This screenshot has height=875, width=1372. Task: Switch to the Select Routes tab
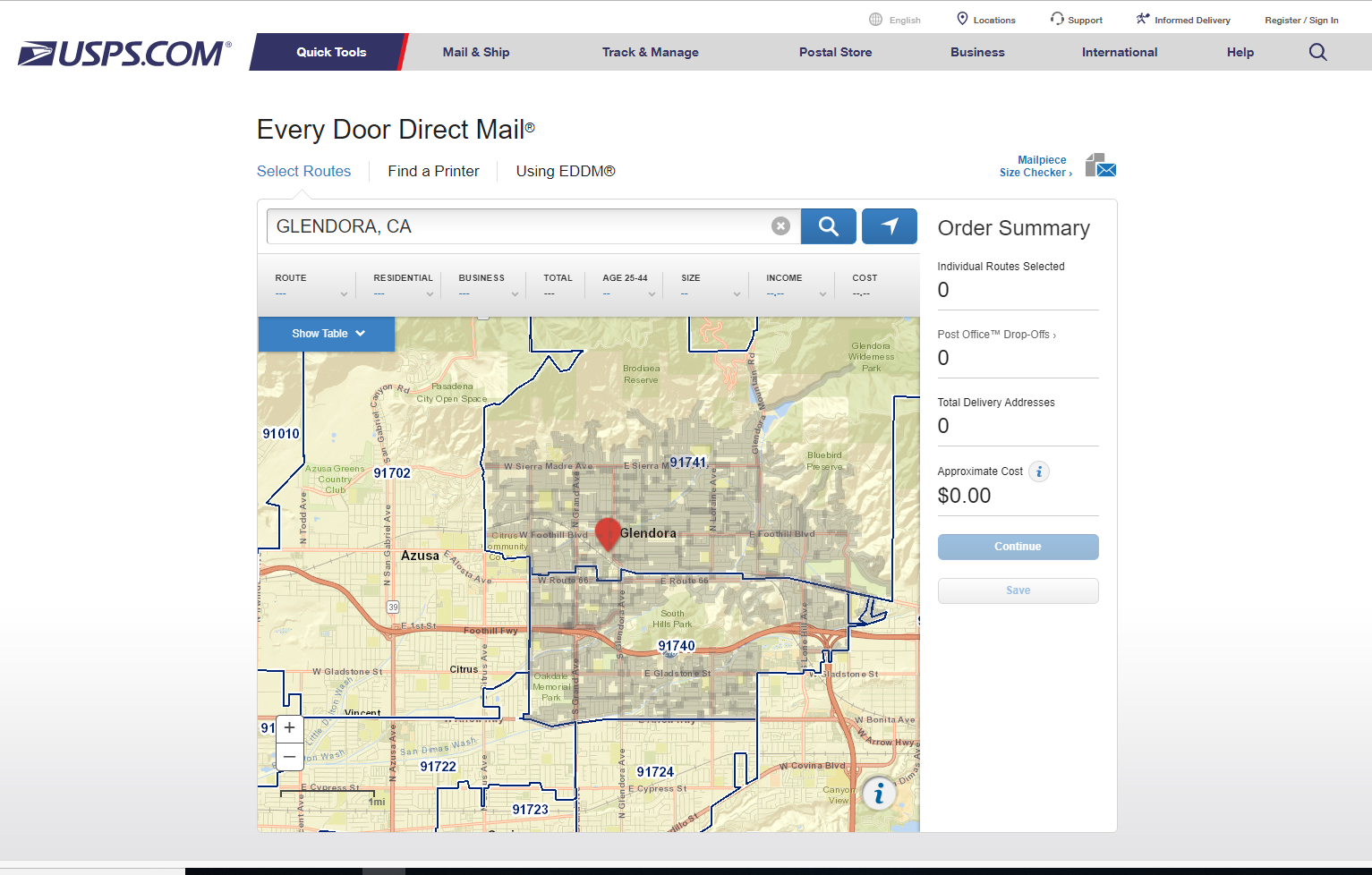[303, 171]
